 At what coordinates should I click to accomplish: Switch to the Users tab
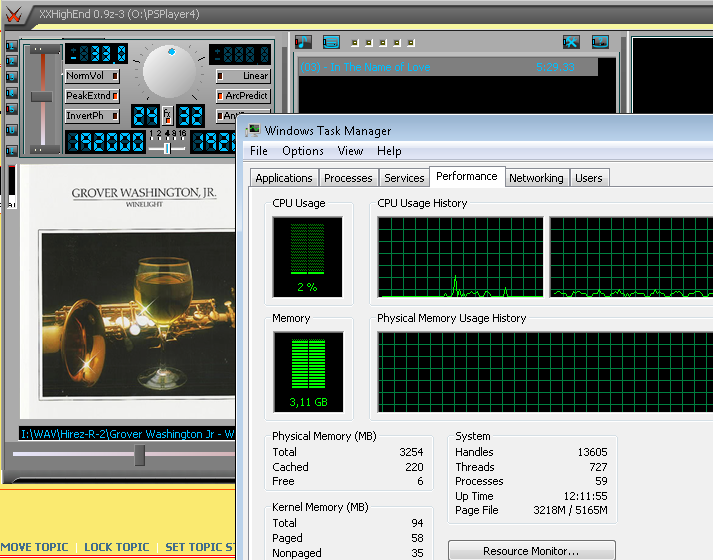589,178
